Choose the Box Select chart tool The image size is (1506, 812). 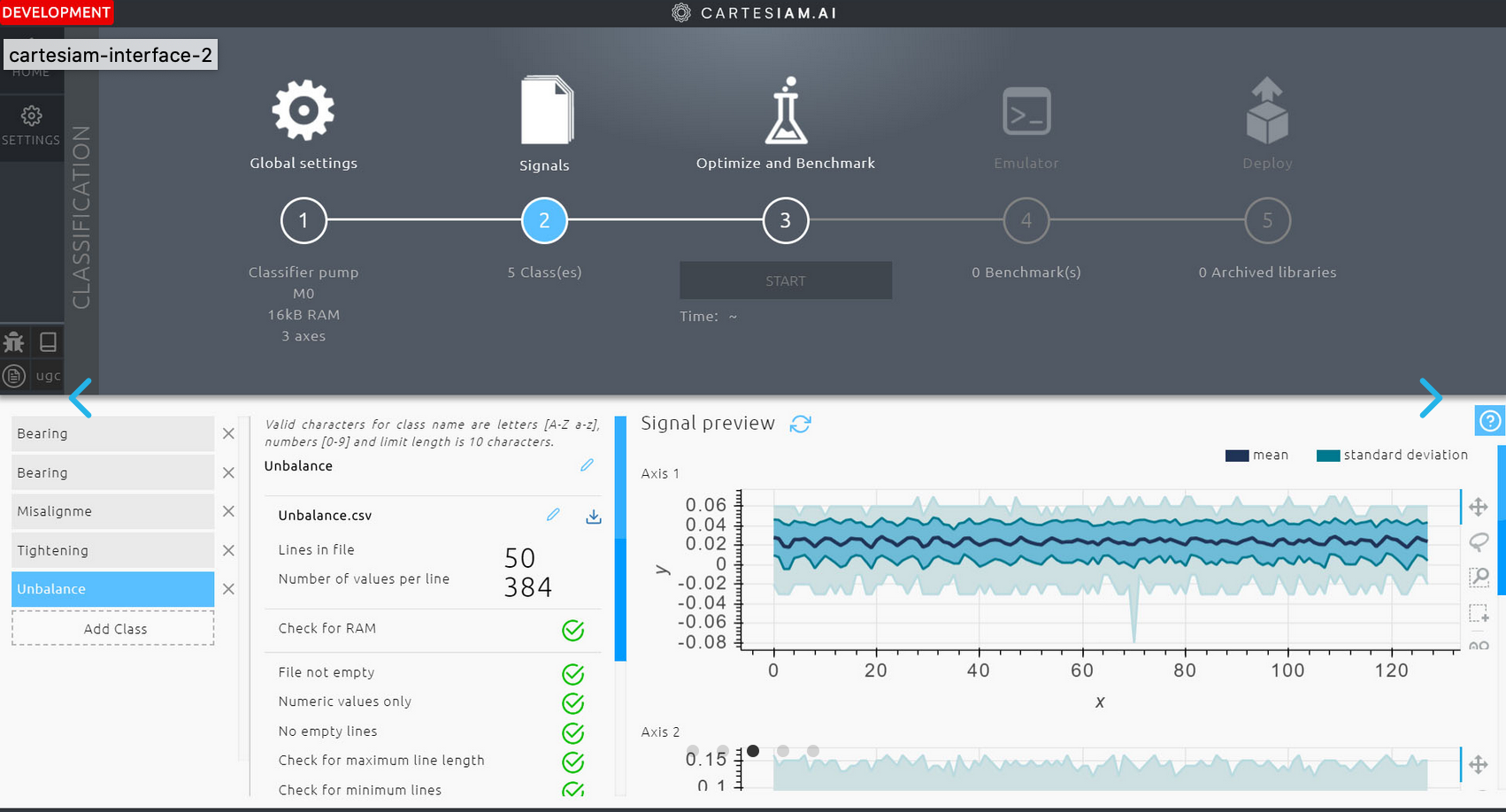[x=1478, y=612]
